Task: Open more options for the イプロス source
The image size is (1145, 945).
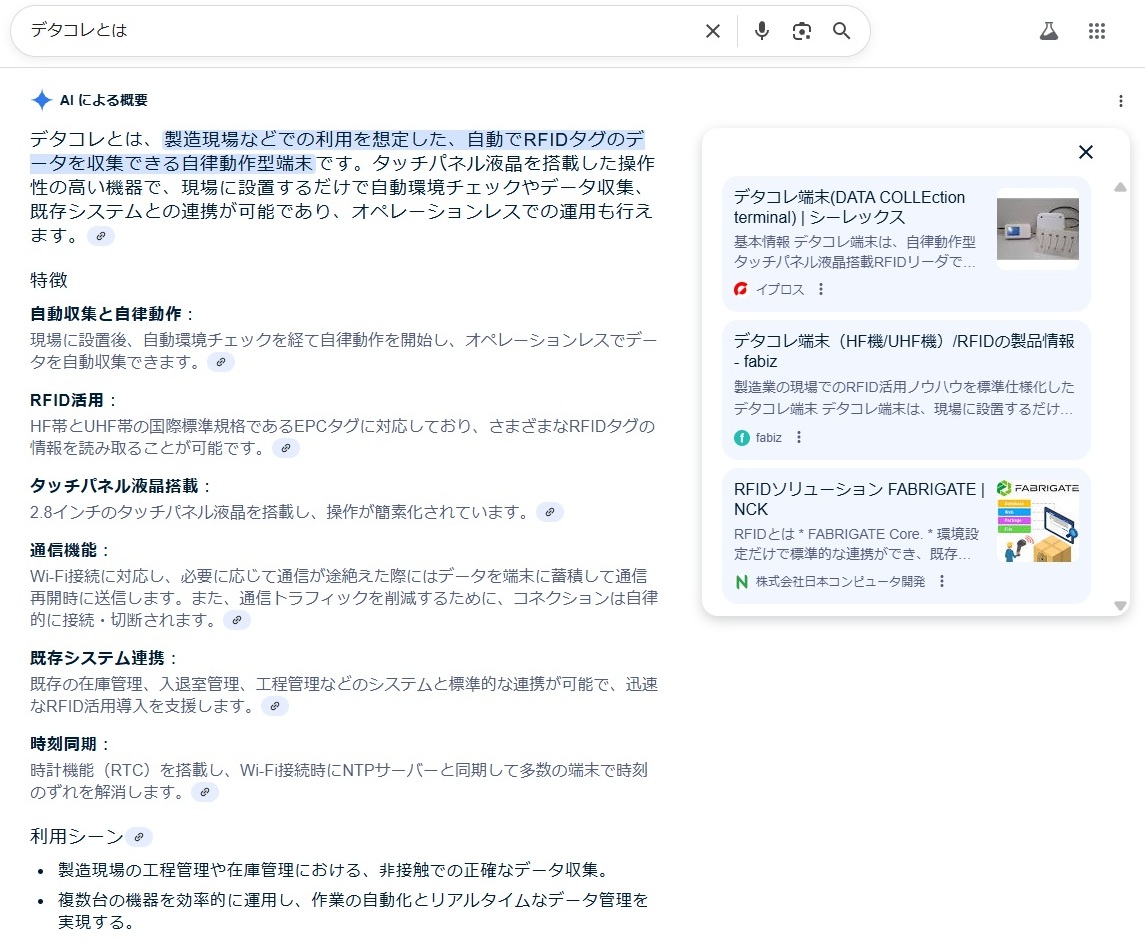Action: [x=821, y=289]
